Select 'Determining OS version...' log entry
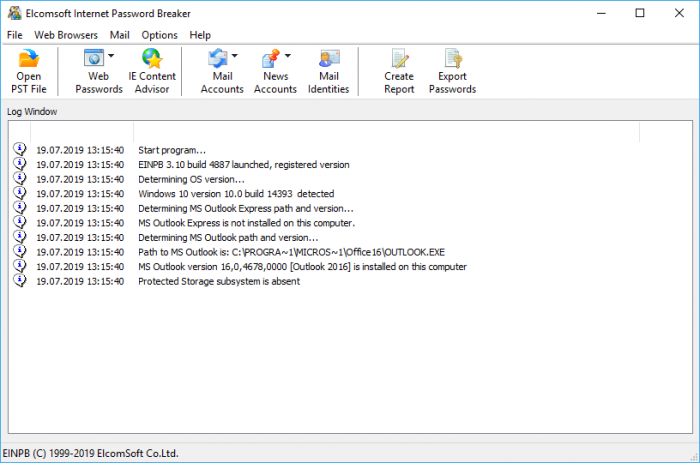The height and width of the screenshot is (463, 700). (191, 179)
